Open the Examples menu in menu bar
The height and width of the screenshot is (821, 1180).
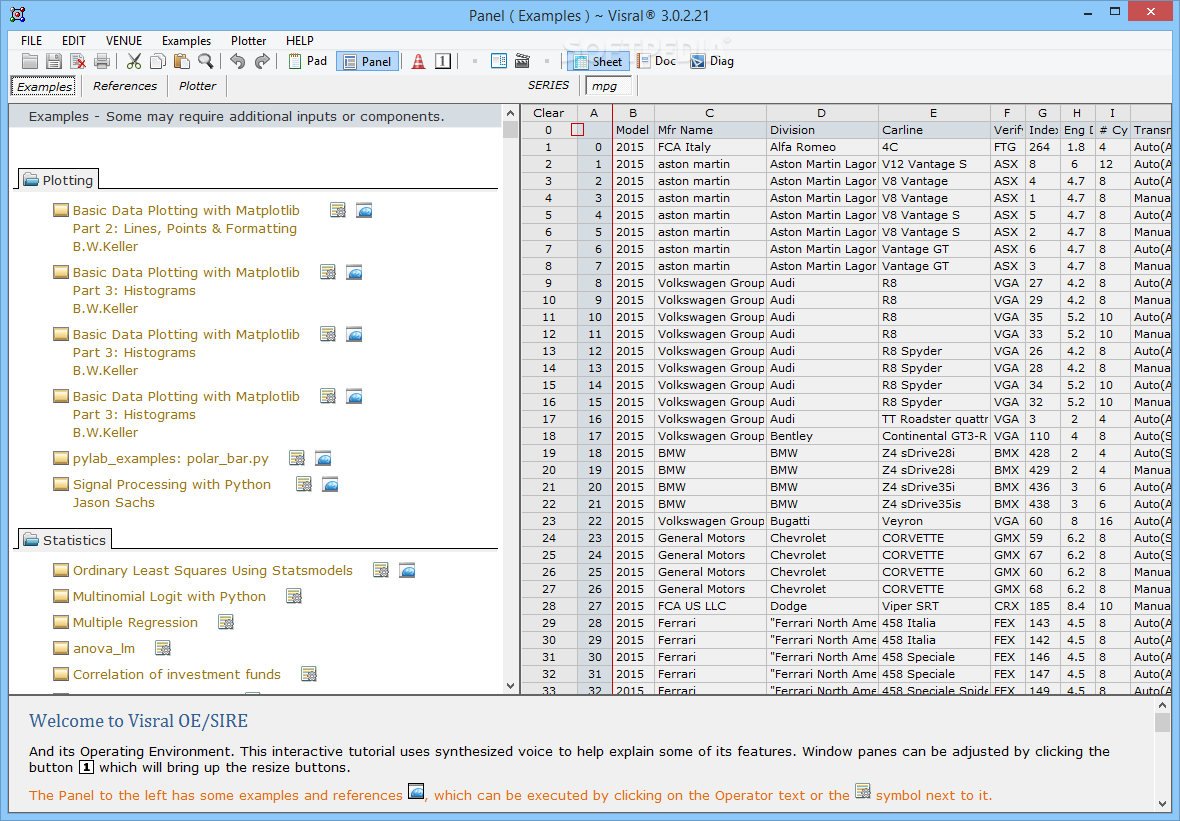click(186, 41)
